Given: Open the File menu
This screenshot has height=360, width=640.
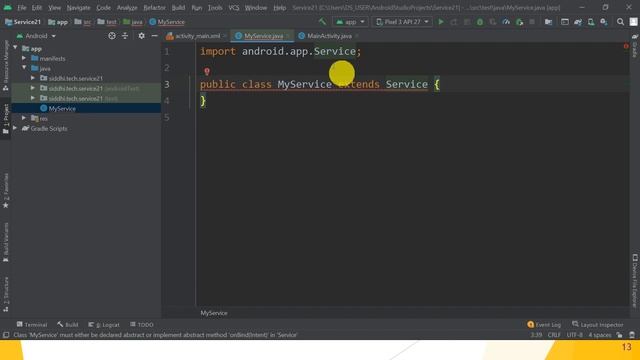Looking at the screenshot, I should click(22, 8).
